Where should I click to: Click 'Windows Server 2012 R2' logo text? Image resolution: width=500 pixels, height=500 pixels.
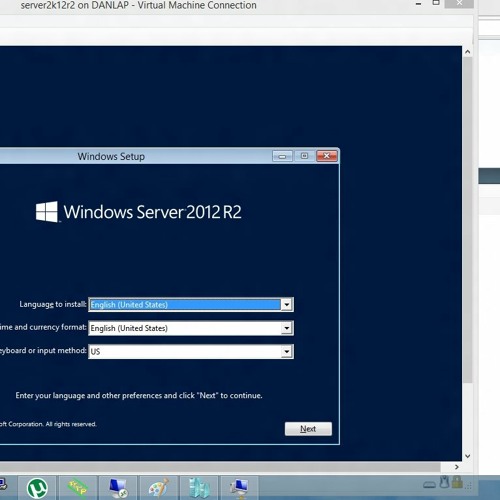pyautogui.click(x=152, y=212)
